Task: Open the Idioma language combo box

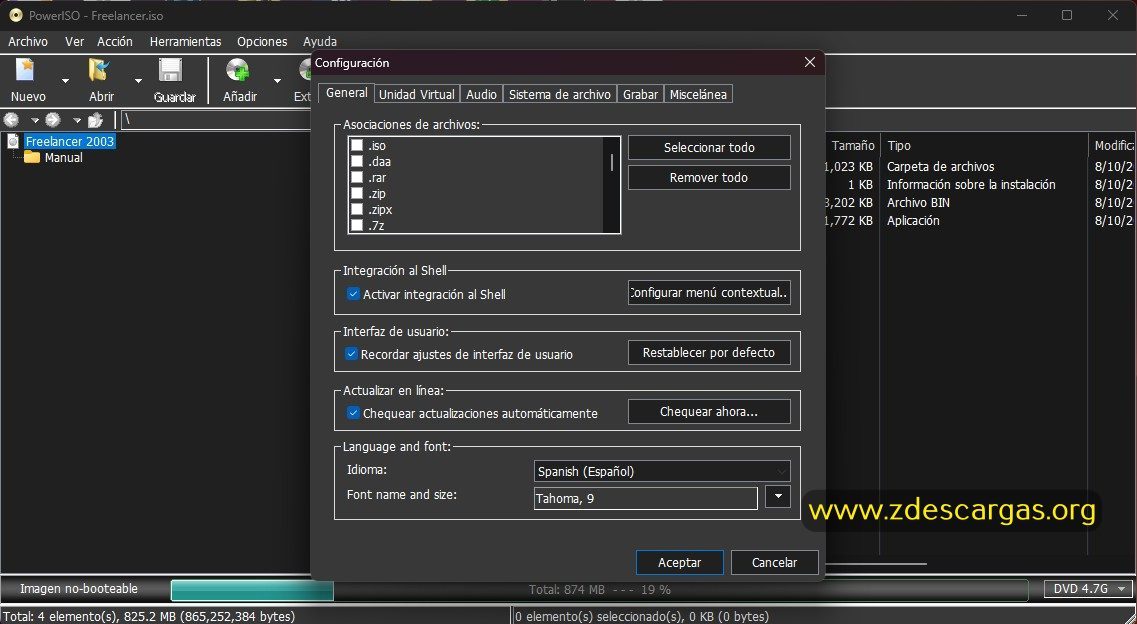Action: [x=662, y=472]
